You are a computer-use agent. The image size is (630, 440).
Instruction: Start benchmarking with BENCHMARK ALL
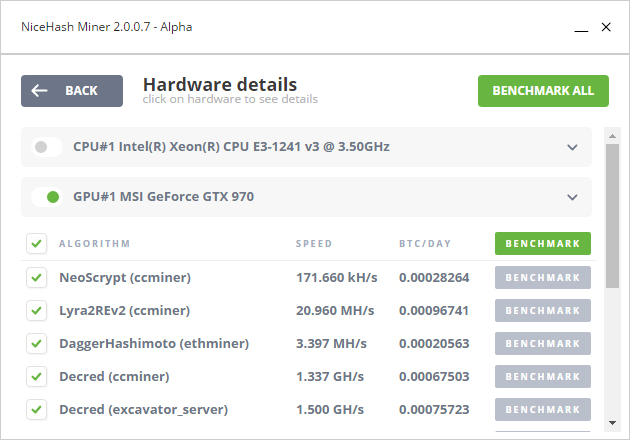pyautogui.click(x=543, y=91)
